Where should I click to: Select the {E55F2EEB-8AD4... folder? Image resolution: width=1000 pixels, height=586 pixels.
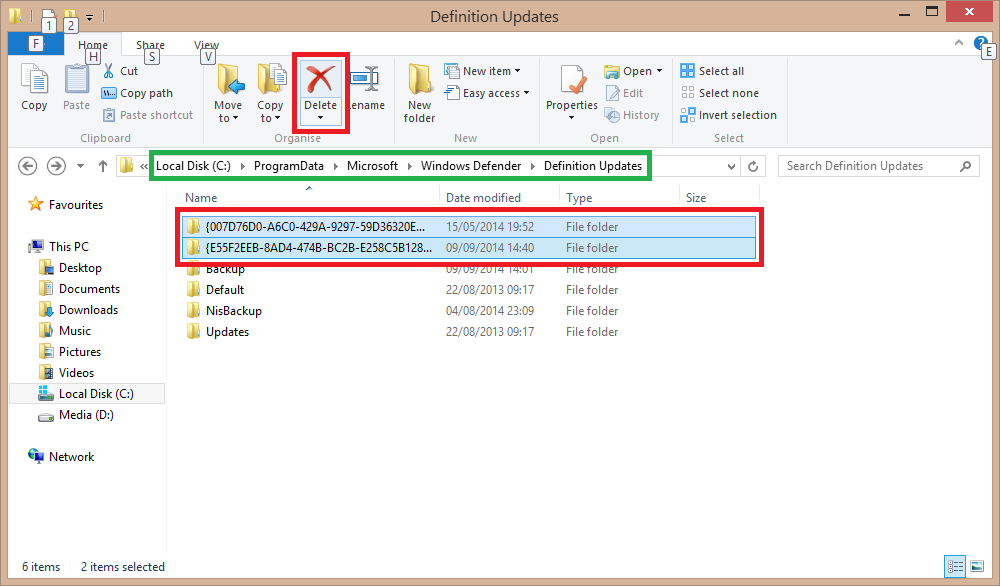(469, 248)
